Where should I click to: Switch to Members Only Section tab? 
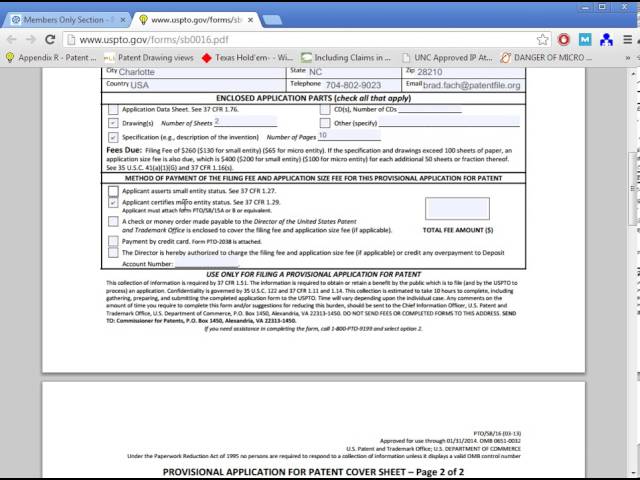click(68, 20)
